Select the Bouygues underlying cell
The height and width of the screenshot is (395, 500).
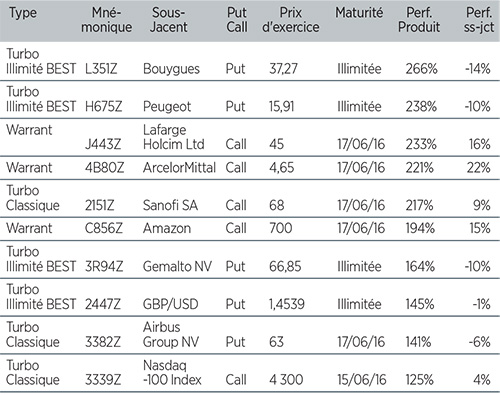pos(171,70)
